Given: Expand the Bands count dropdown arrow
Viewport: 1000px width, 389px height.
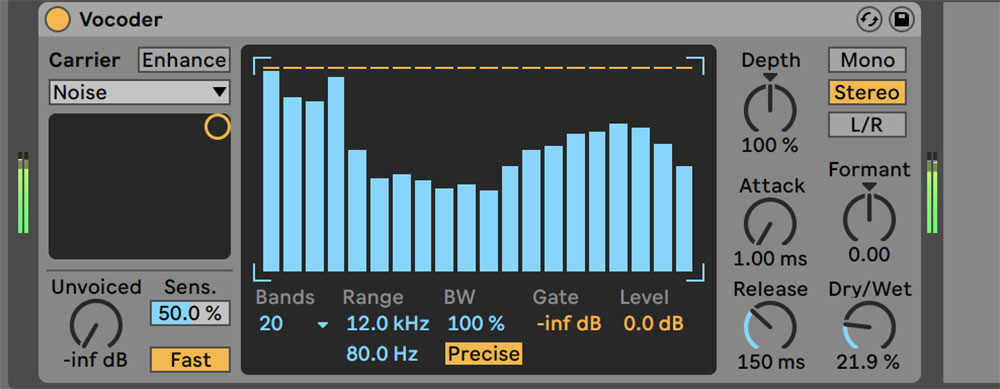Looking at the screenshot, I should 323,325.
